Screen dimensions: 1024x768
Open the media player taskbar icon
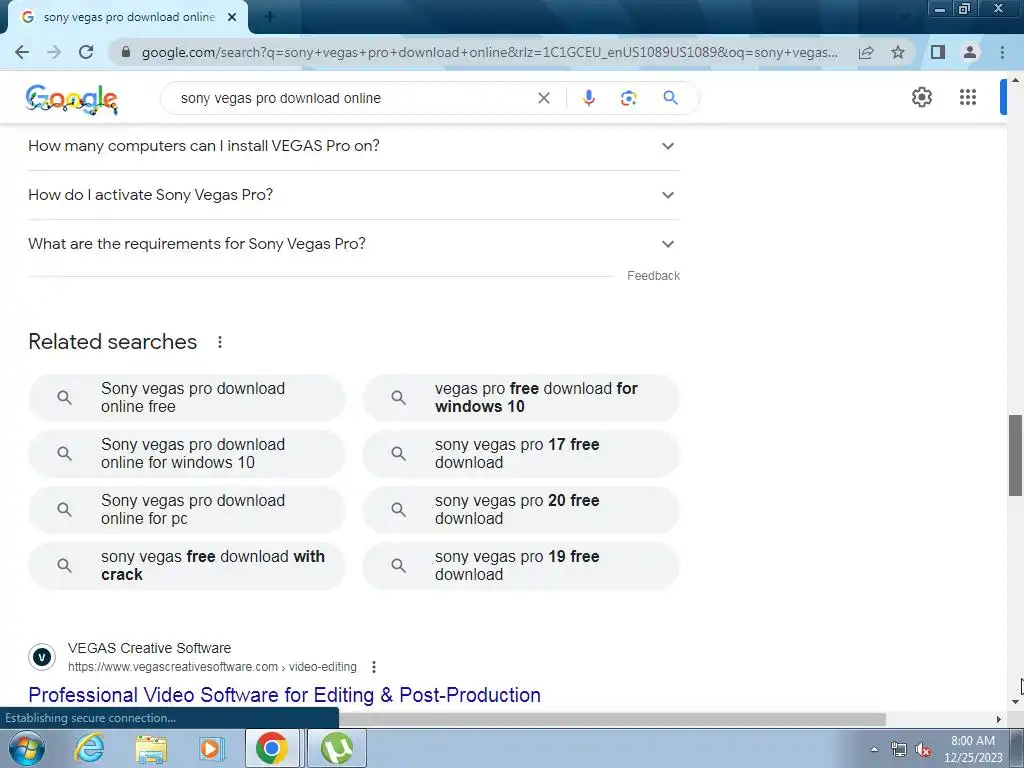211,749
